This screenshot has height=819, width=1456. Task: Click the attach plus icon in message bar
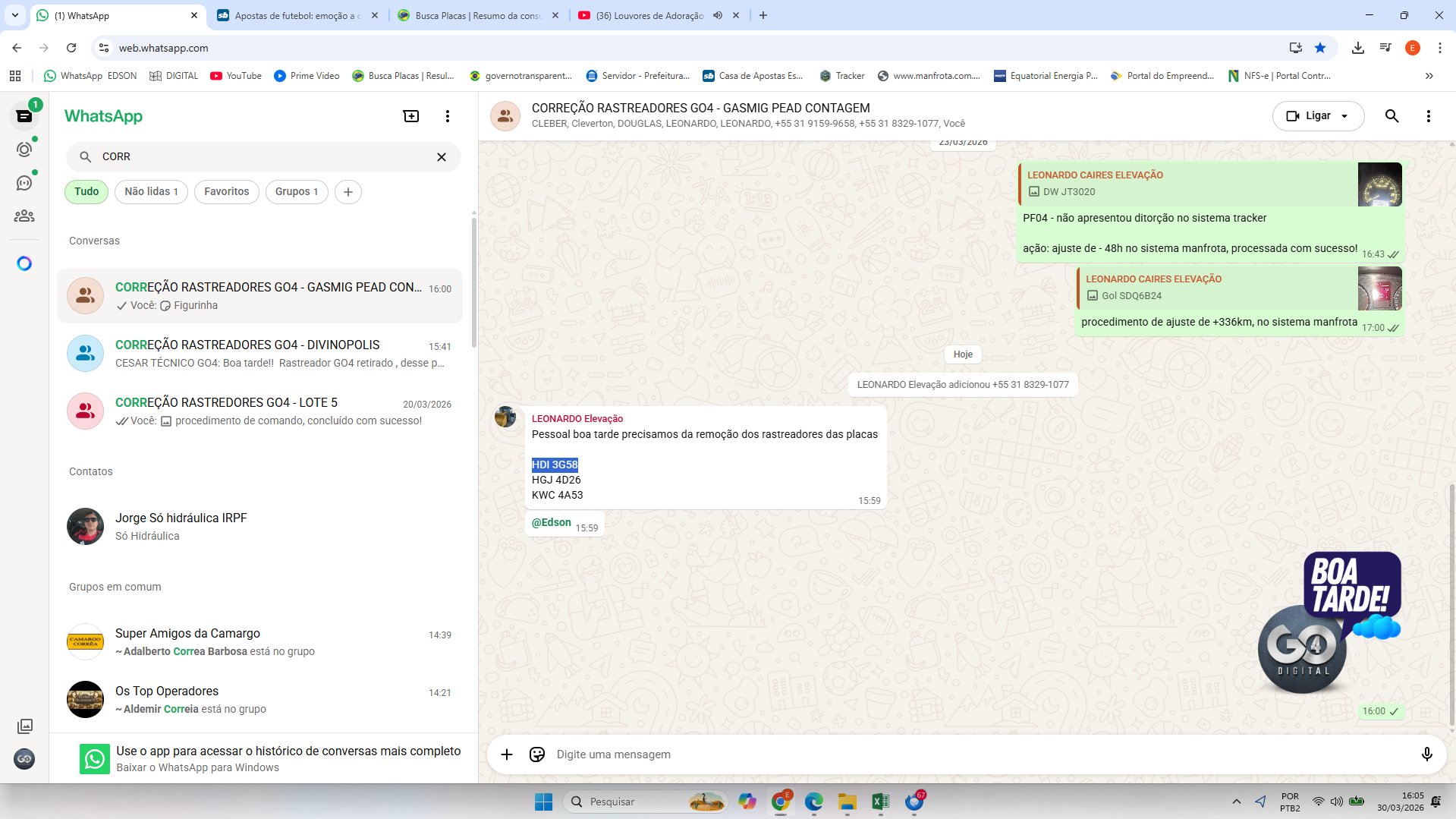(x=507, y=754)
